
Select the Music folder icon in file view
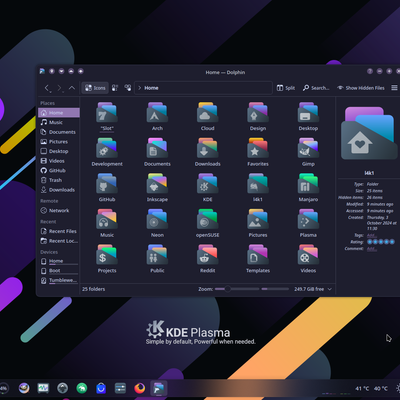[107, 219]
